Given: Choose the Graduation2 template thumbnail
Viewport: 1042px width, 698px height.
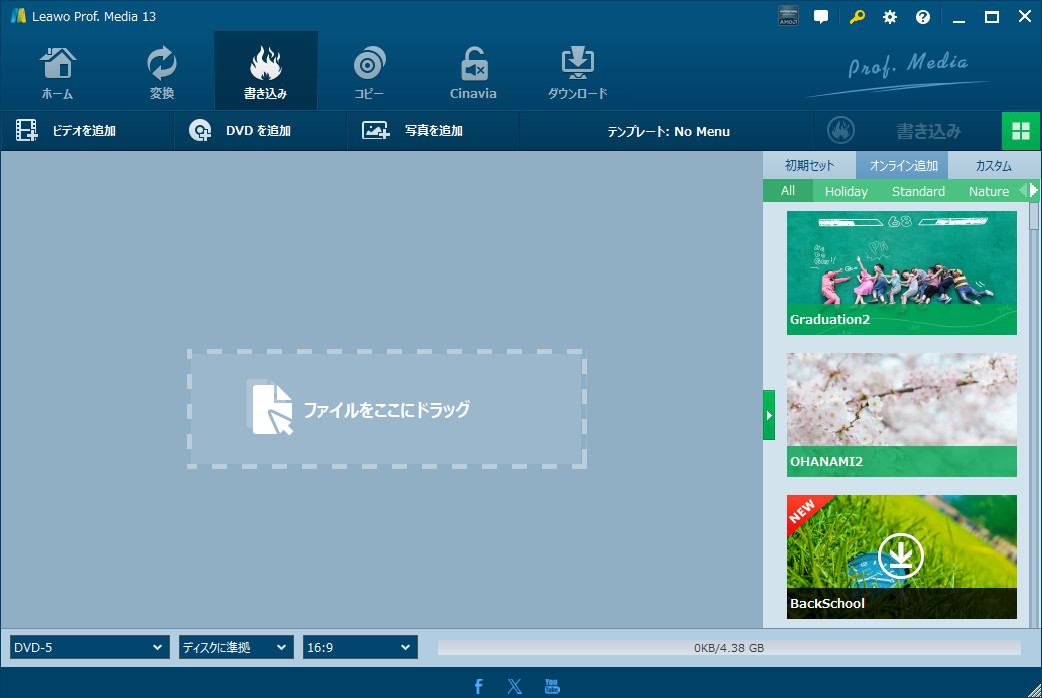Looking at the screenshot, I should click(902, 273).
